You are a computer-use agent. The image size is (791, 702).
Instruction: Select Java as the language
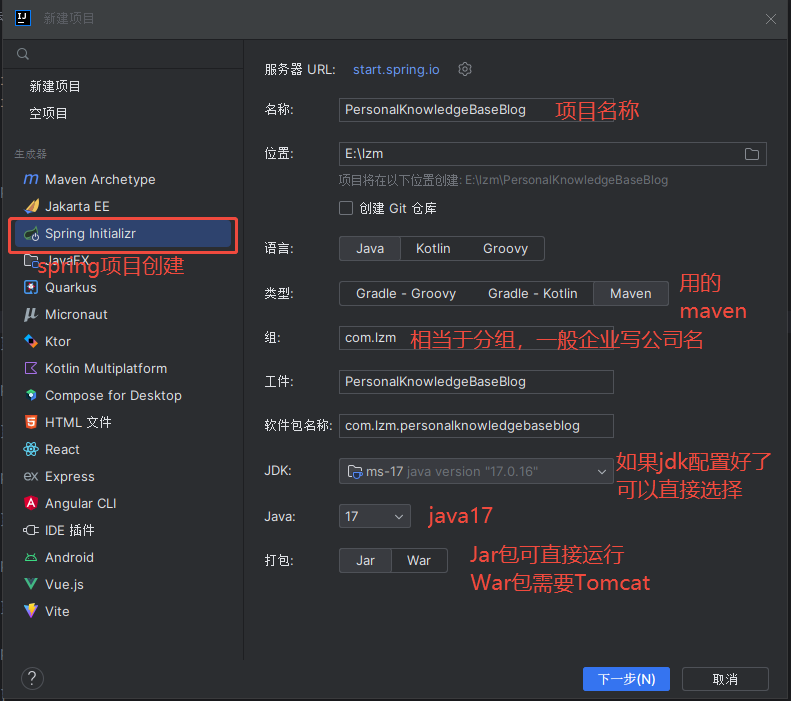[370, 249]
